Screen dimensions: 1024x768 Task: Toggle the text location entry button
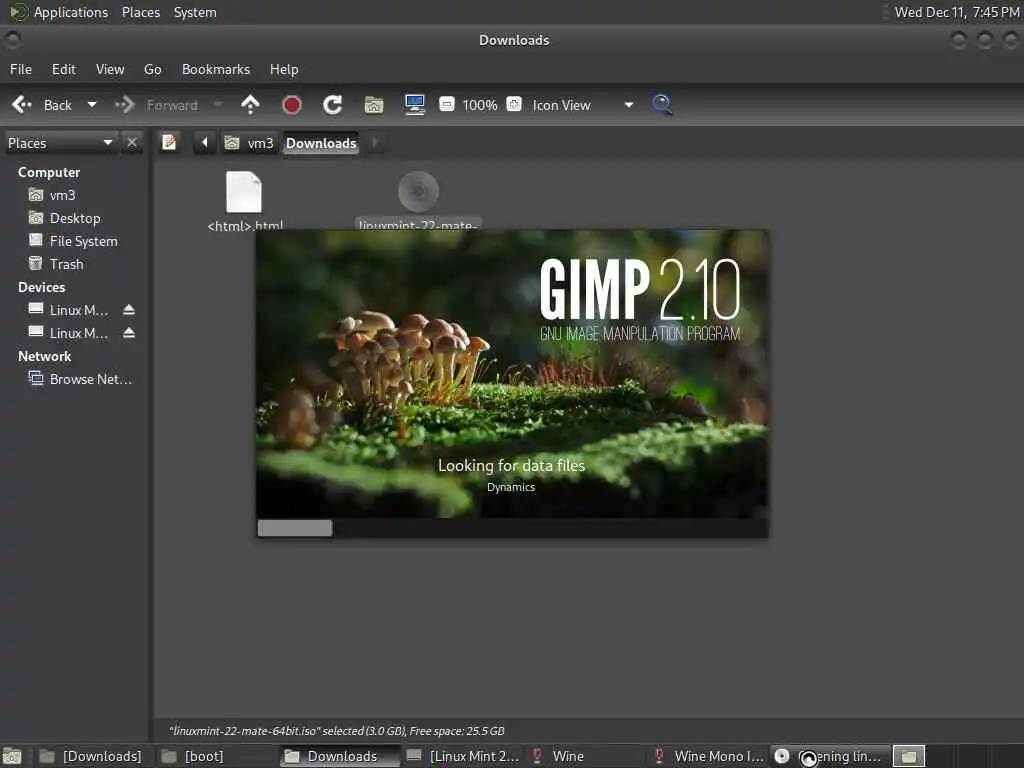(169, 142)
